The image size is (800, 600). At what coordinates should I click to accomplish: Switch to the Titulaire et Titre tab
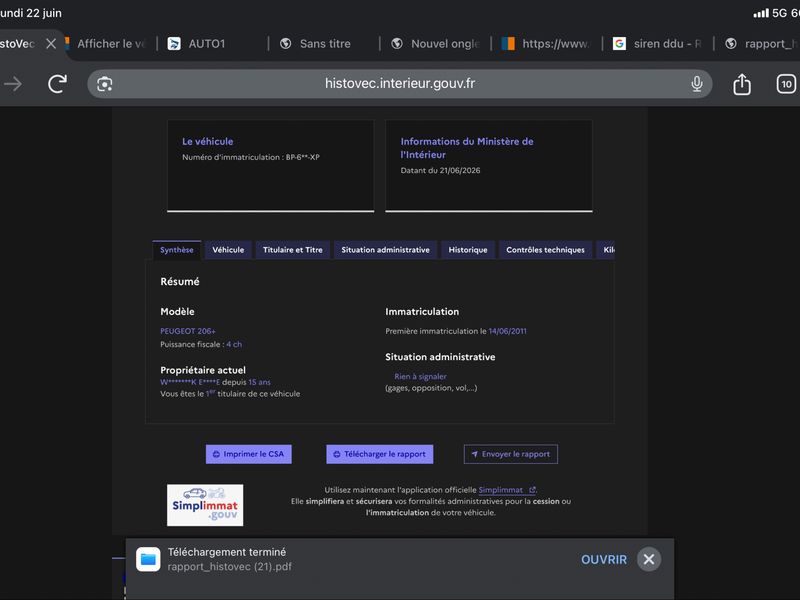coord(293,250)
